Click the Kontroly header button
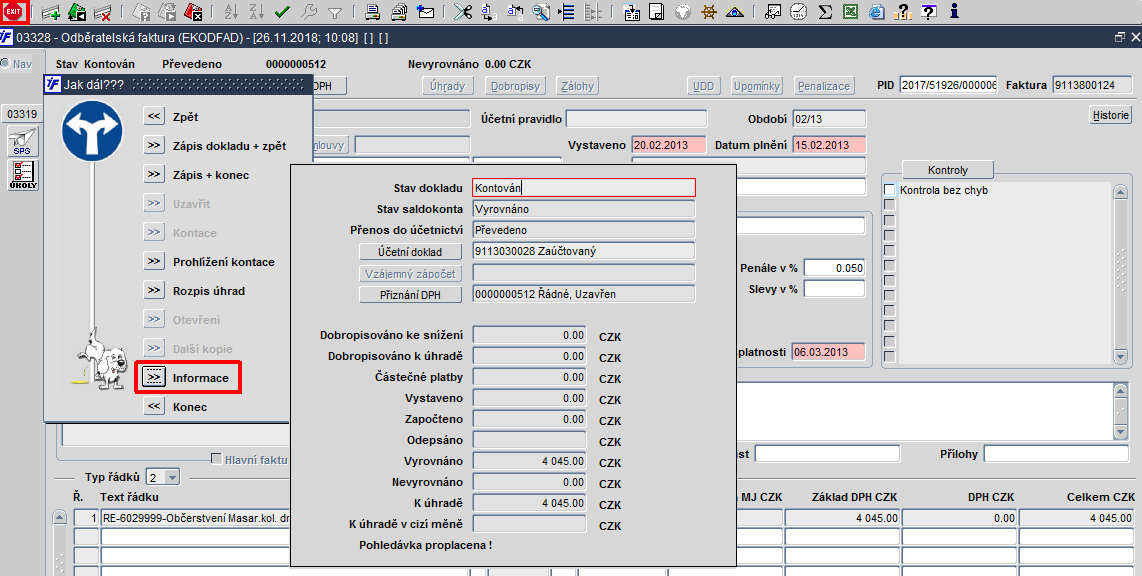This screenshot has height=576, width=1142. 948,170
